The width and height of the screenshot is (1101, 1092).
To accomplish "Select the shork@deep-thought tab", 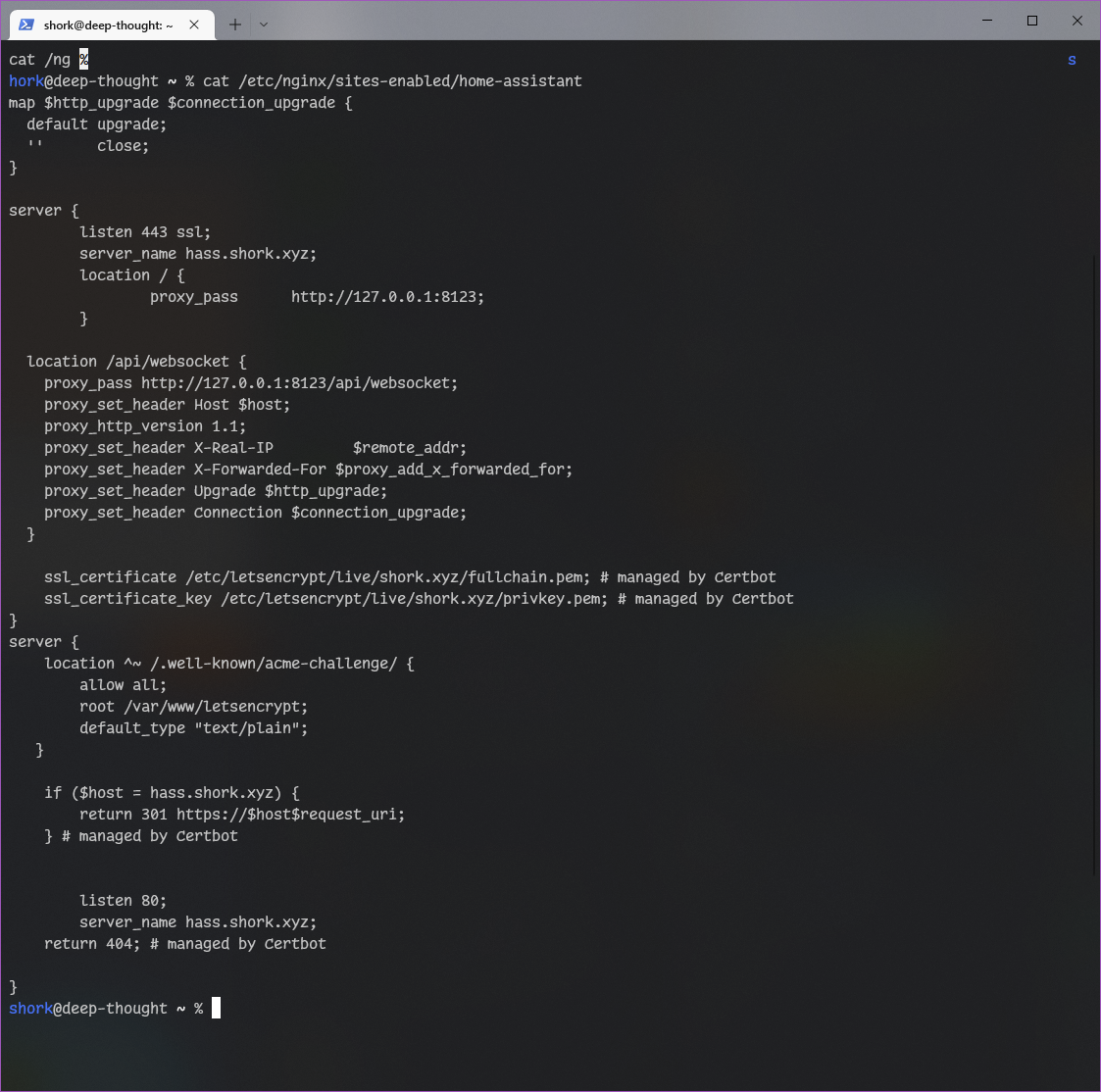I will (x=108, y=25).
